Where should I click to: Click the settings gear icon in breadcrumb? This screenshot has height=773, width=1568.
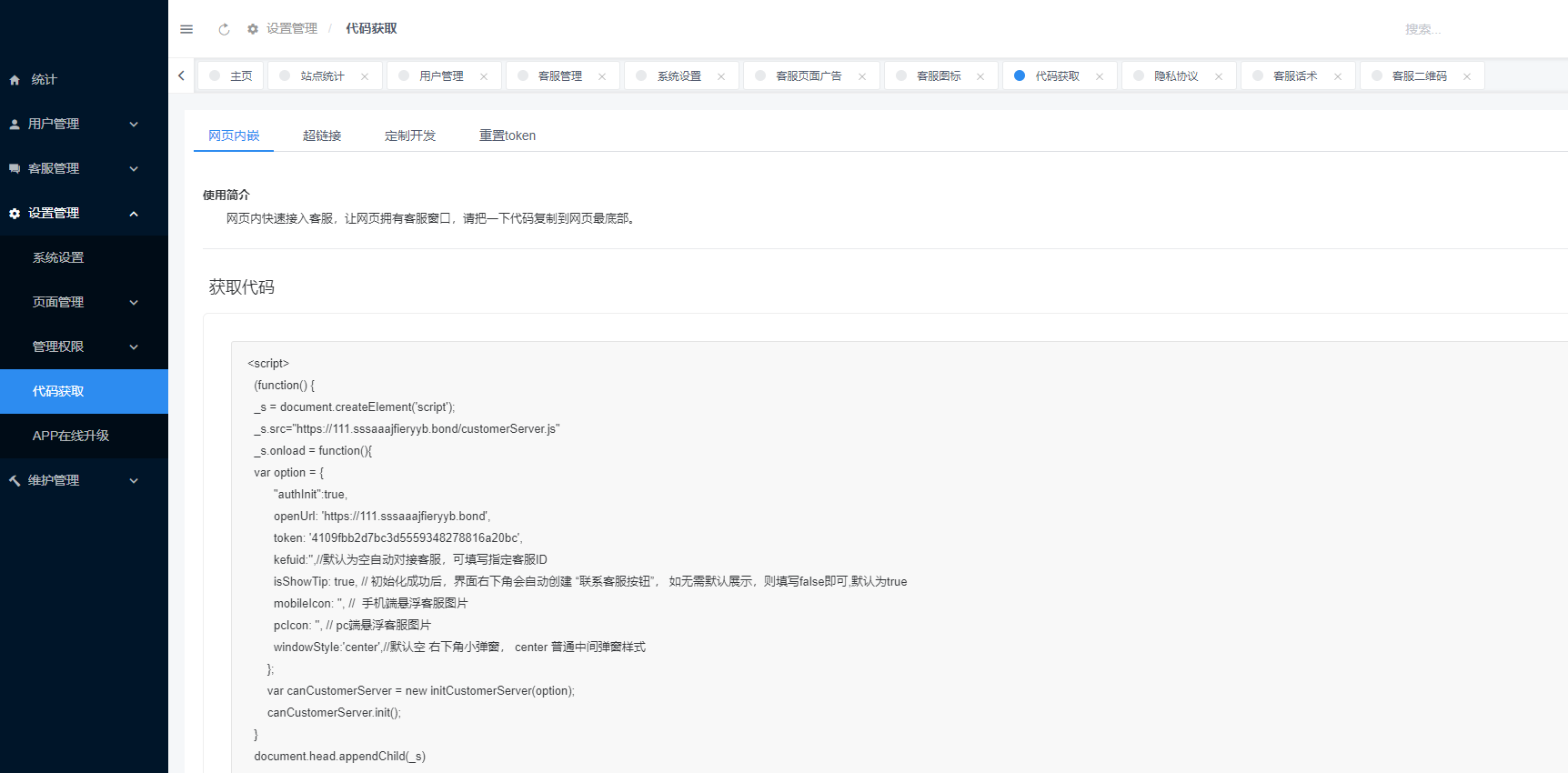[x=253, y=29]
